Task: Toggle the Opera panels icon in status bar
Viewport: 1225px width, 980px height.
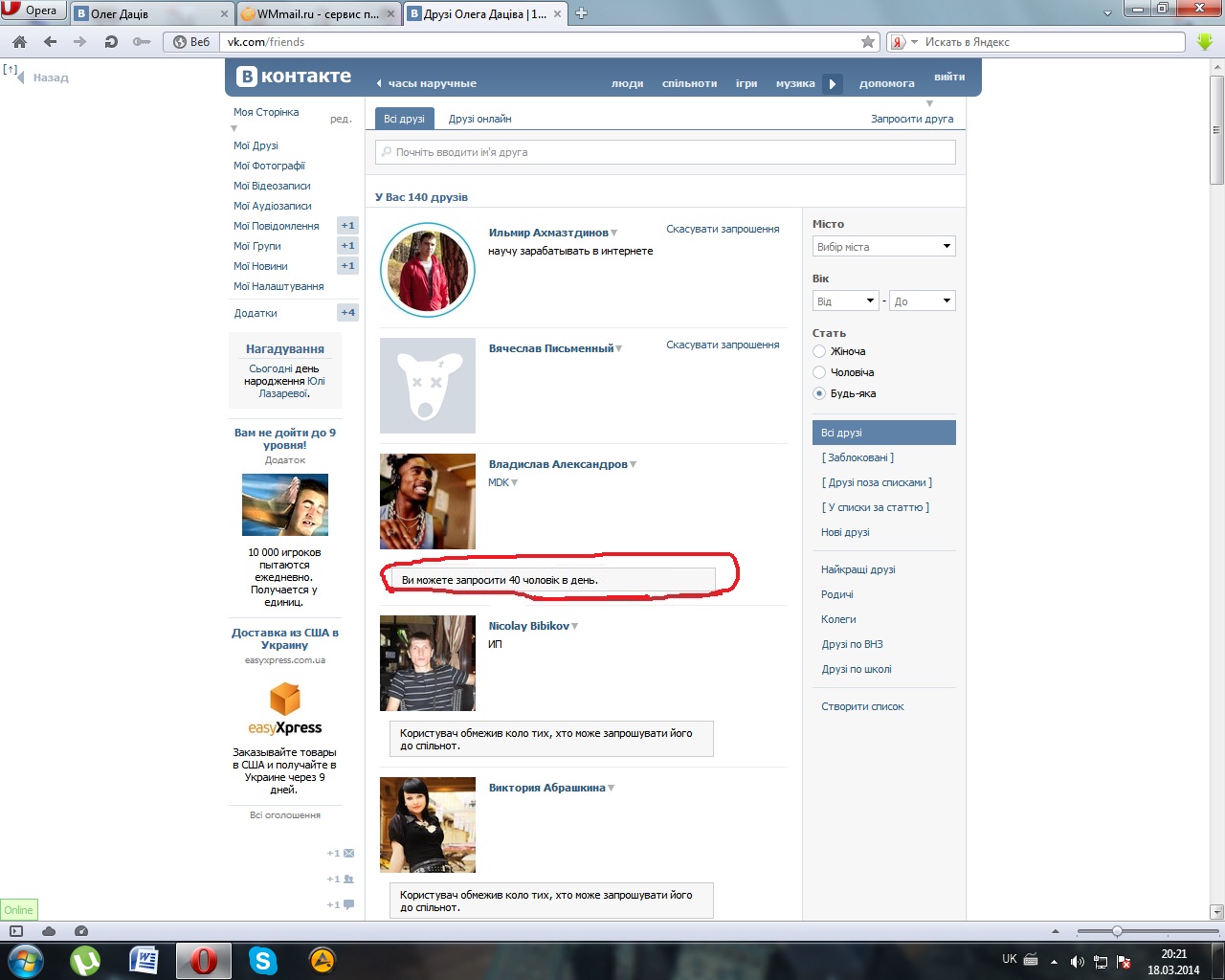Action: pyautogui.click(x=16, y=931)
